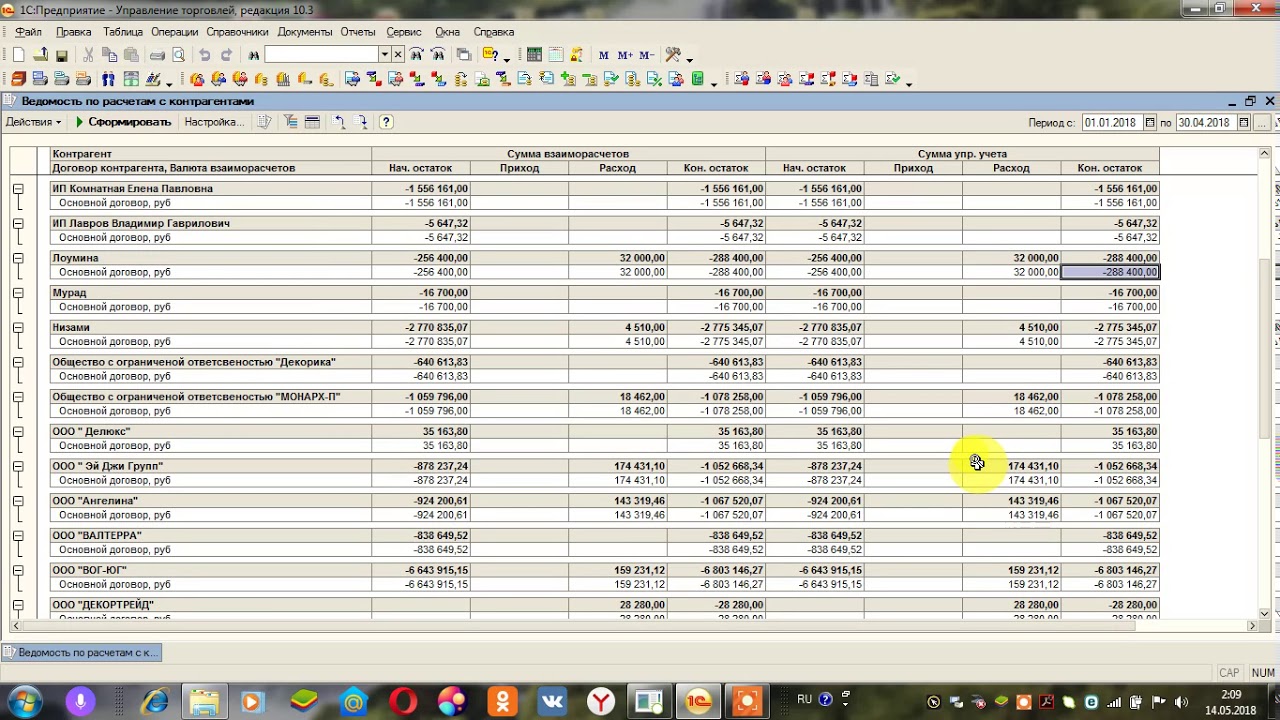Open a file with the toolbar folder icon
This screenshot has width=1280, height=720.
click(40, 55)
